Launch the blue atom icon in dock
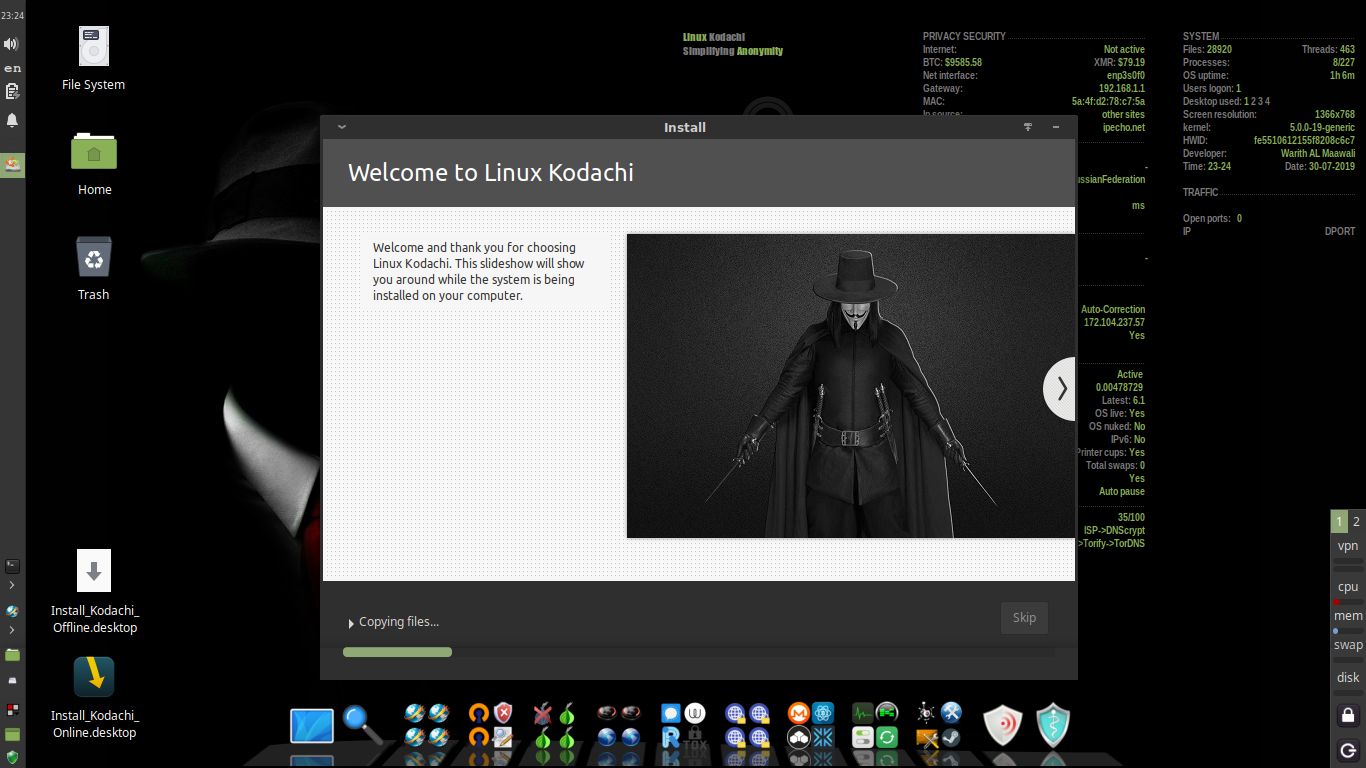Viewport: 1366px width, 768px height. pyautogui.click(x=823, y=713)
